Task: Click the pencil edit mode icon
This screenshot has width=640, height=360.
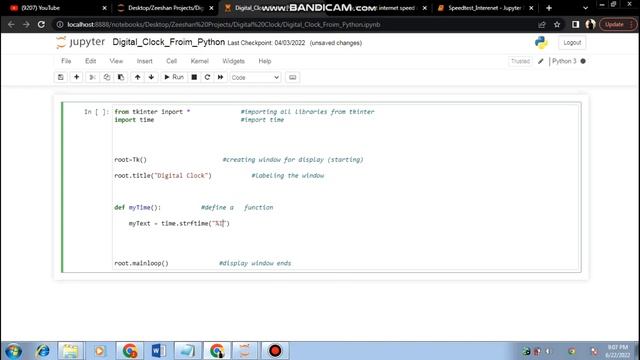Action: (x=541, y=61)
